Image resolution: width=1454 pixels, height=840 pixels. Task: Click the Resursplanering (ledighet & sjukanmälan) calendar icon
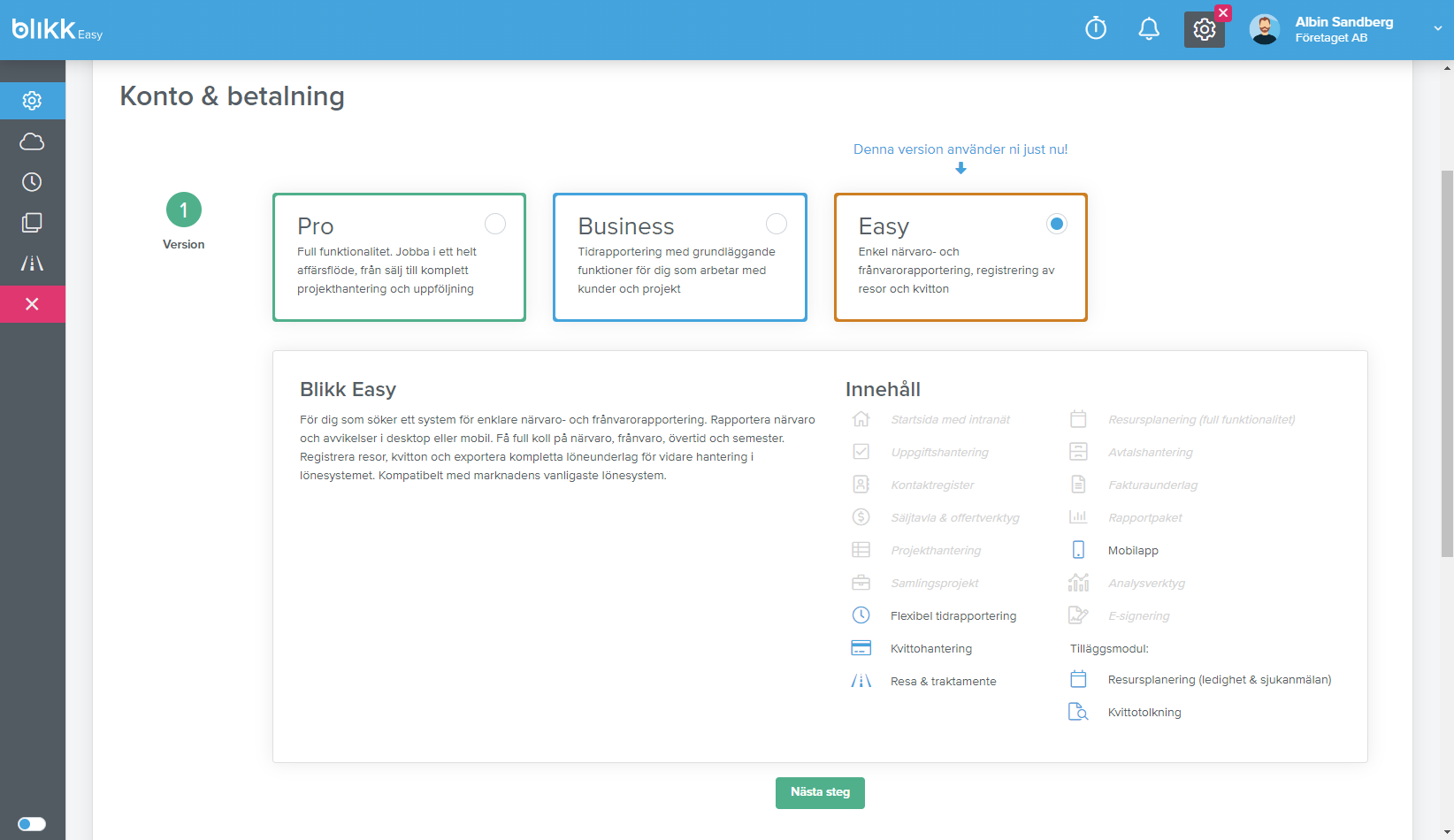tap(1078, 679)
